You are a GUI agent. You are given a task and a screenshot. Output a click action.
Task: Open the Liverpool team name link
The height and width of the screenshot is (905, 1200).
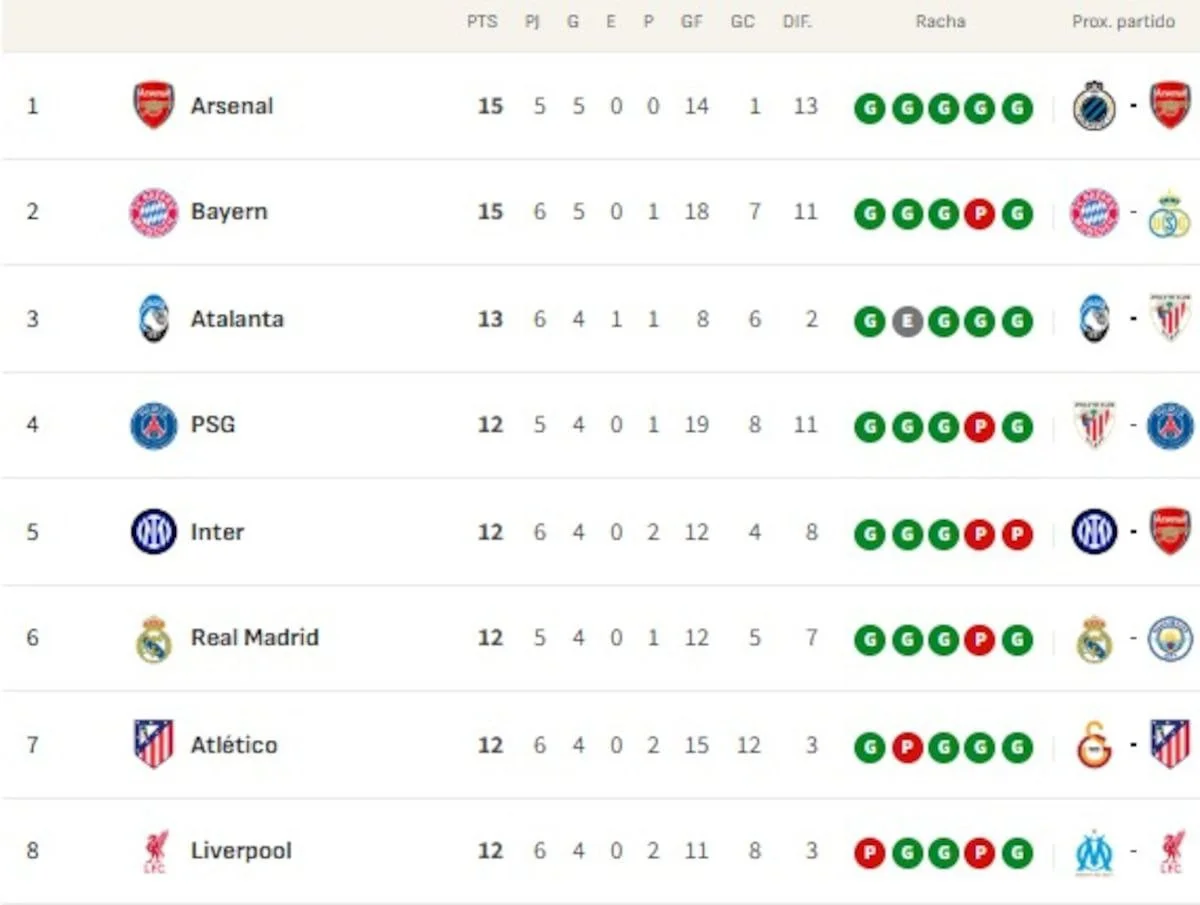[x=241, y=851]
